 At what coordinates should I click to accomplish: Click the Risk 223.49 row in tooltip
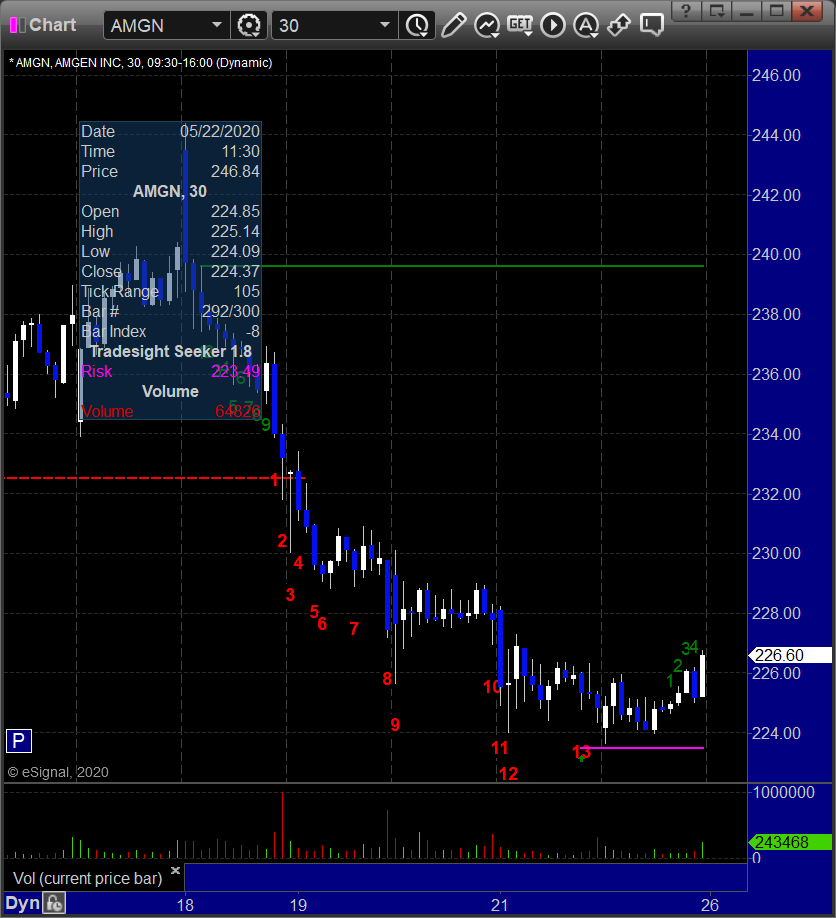170,371
